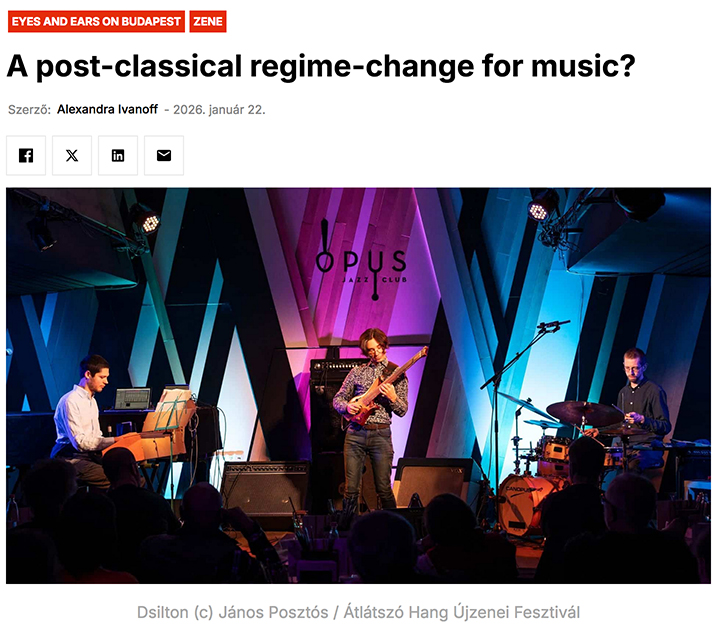Image resolution: width=718 pixels, height=634 pixels.
Task: Open author Alexandra Ivanoff's page
Action: coord(107,109)
